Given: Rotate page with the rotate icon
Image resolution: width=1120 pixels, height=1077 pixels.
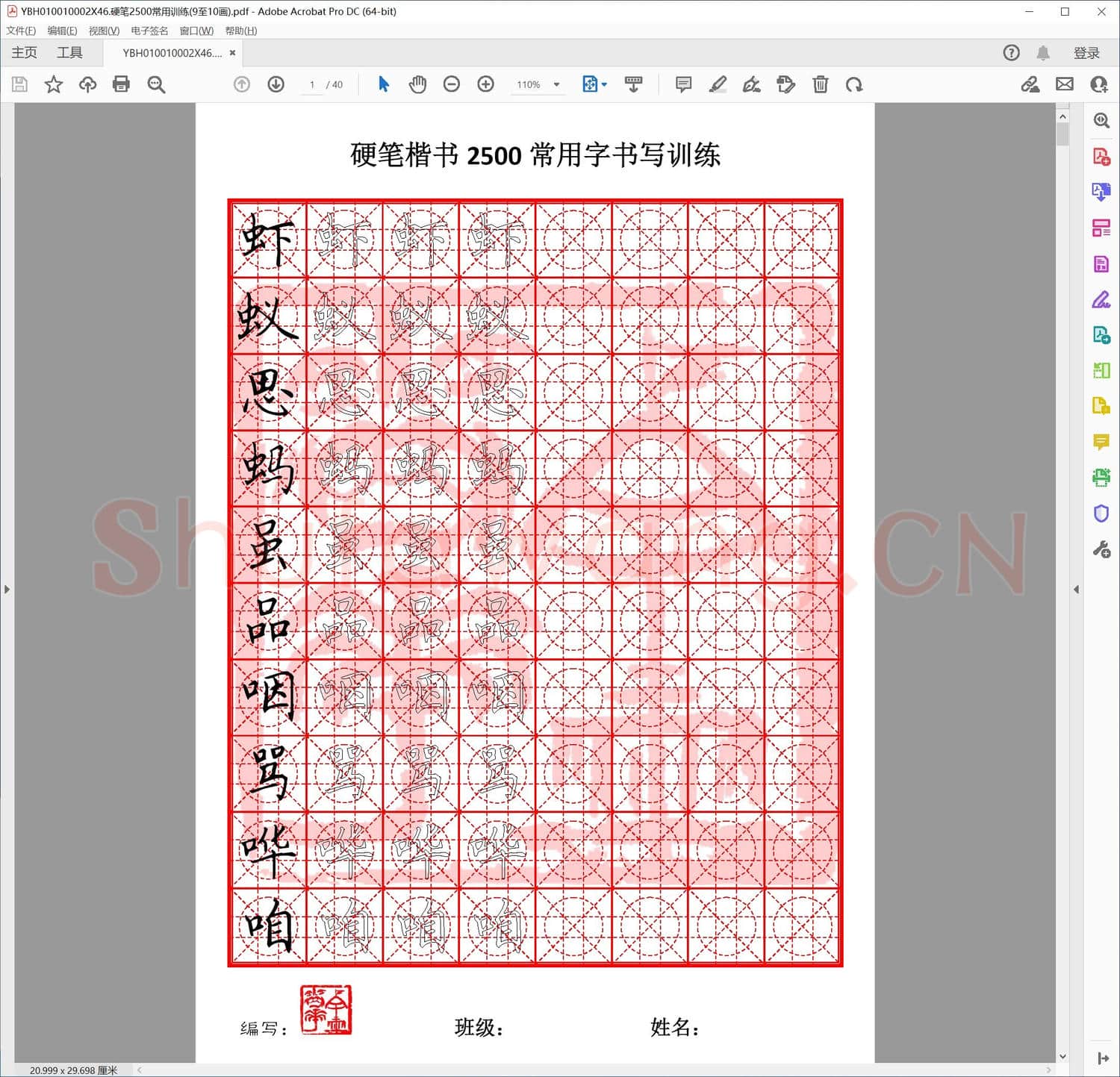Looking at the screenshot, I should [x=854, y=84].
